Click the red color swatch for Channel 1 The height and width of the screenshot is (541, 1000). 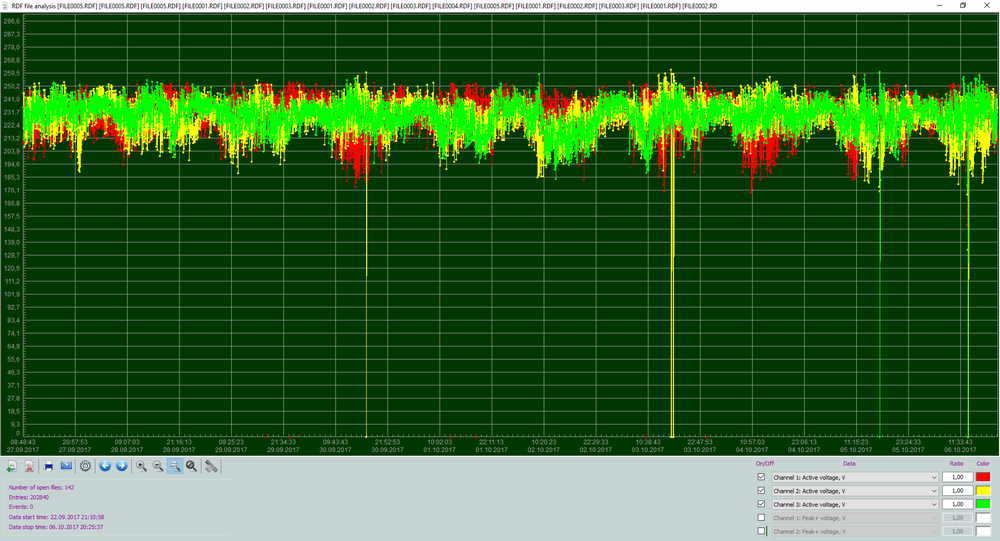[983, 478]
